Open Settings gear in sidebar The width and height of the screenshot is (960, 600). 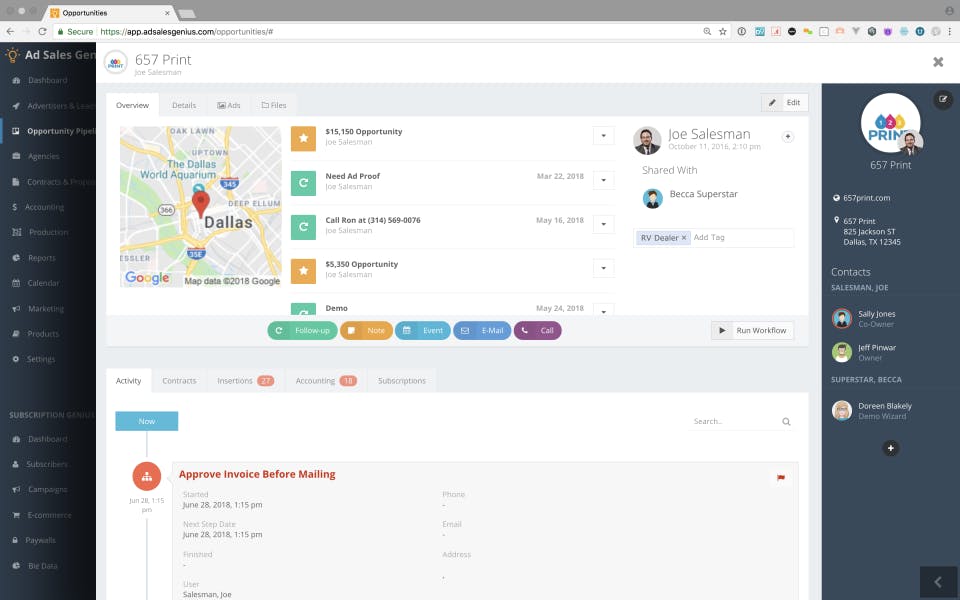15,359
